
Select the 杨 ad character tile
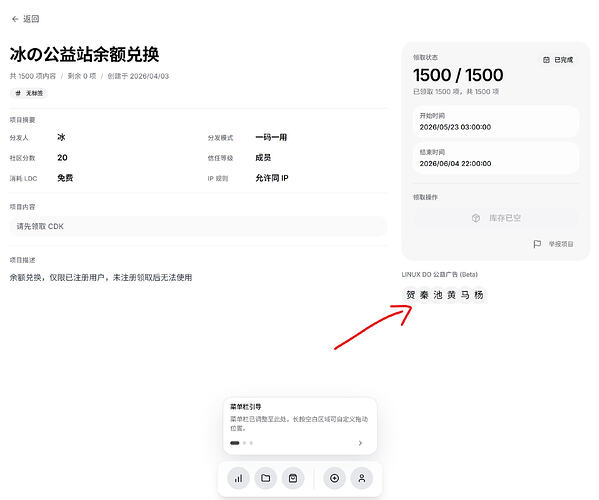(x=479, y=294)
